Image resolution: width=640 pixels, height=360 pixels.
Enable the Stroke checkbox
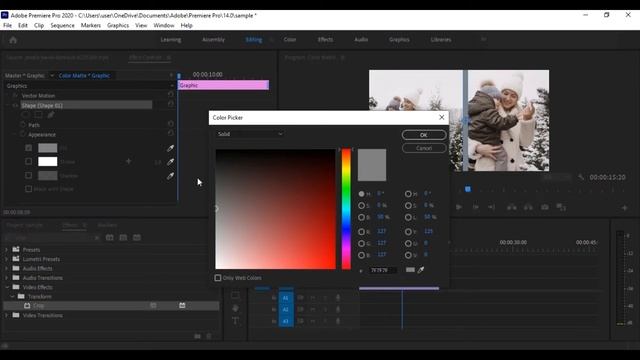point(29,162)
